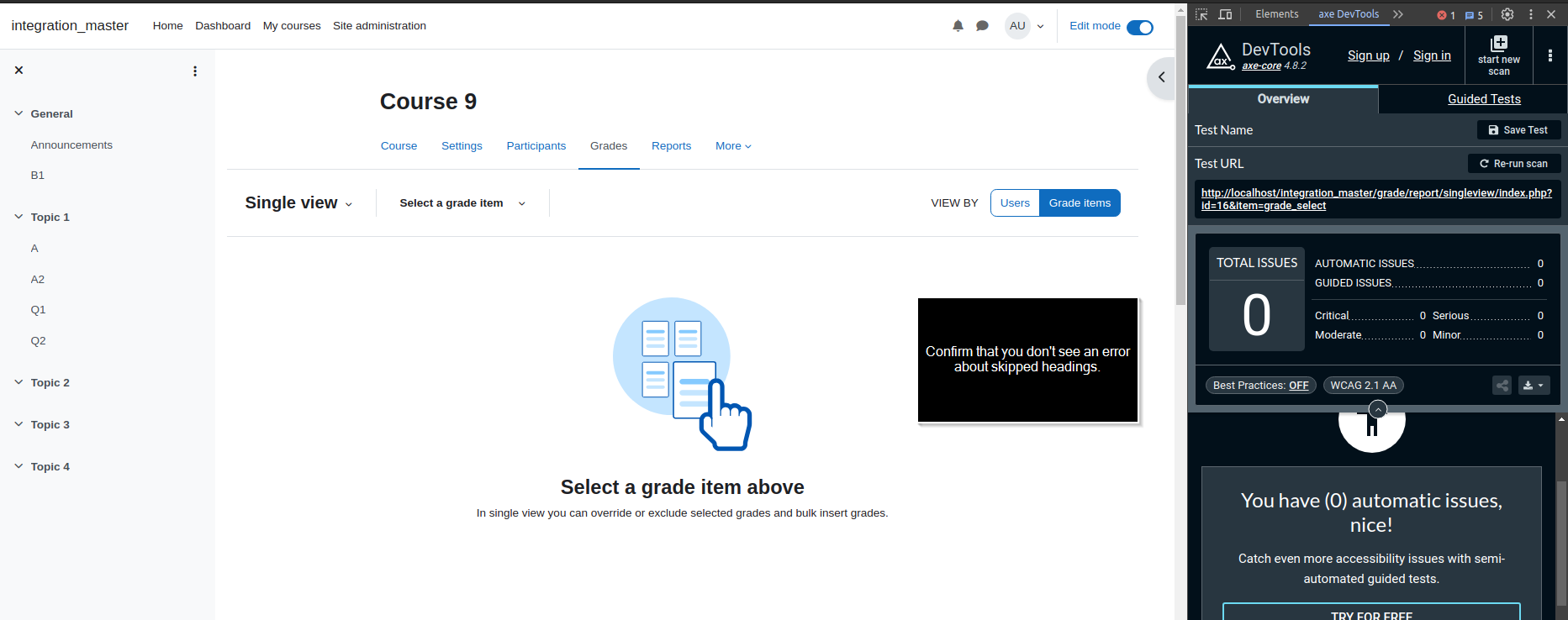
Task: Select the Overview tab in axe
Action: (x=1283, y=99)
